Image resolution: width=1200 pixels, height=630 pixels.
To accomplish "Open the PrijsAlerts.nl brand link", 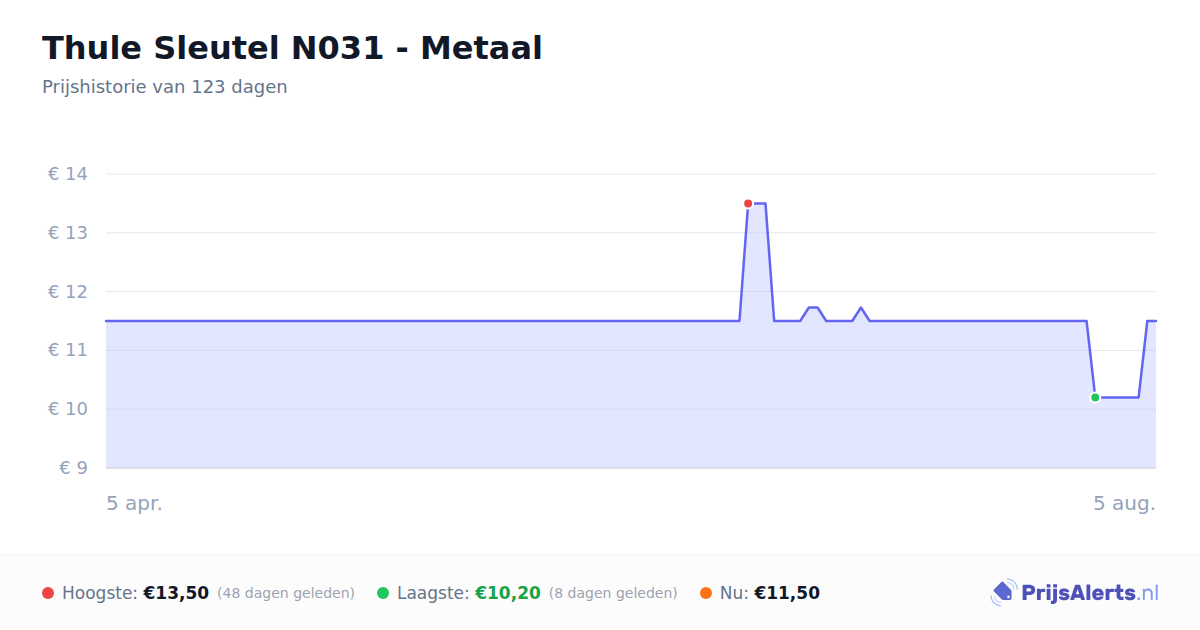I will tap(1075, 593).
